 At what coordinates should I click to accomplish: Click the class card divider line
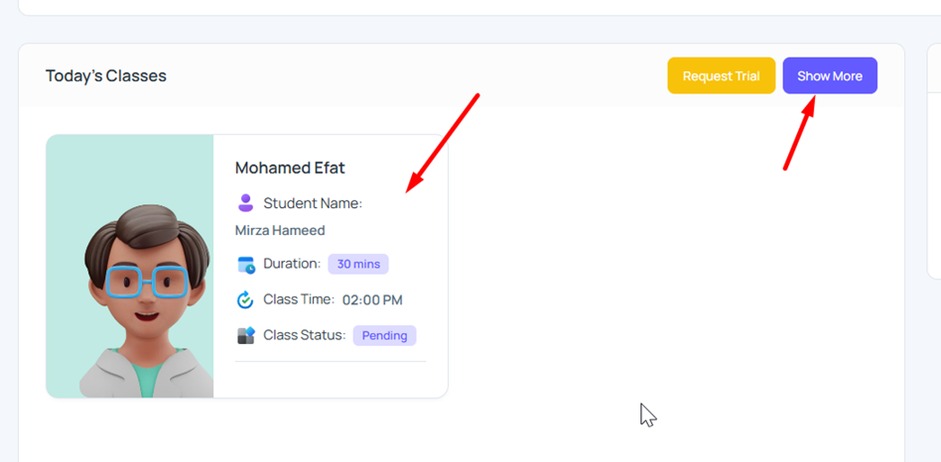click(330, 361)
